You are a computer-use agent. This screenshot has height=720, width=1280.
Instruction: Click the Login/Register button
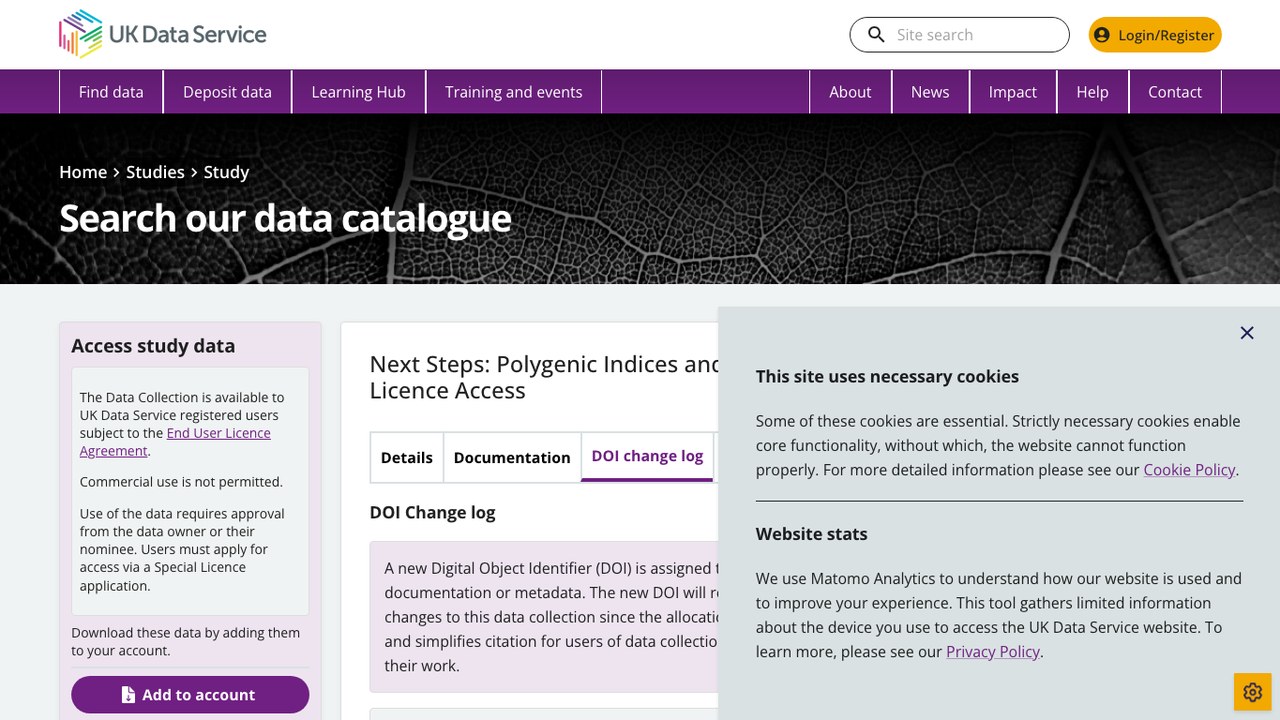(1155, 35)
